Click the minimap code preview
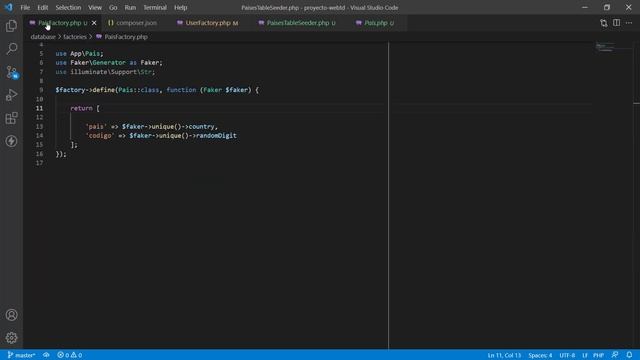 pyautogui.click(x=604, y=47)
